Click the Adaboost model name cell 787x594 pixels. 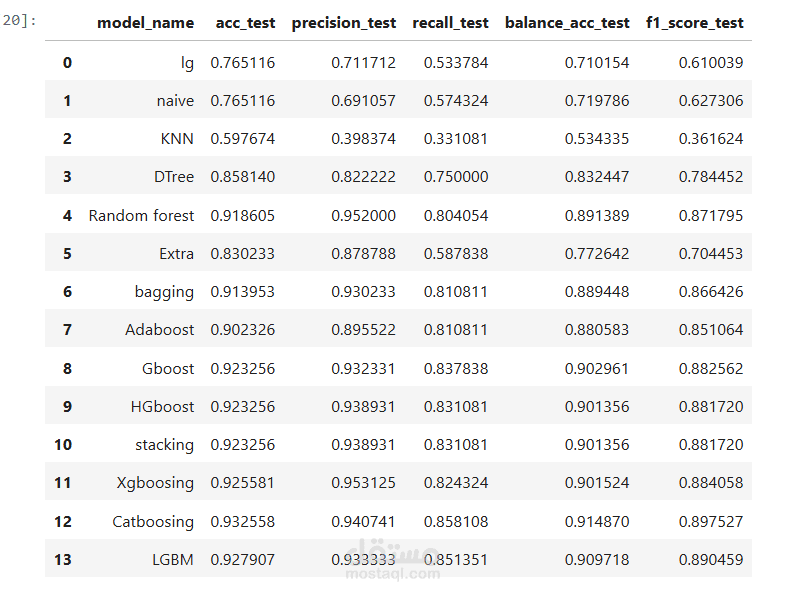(x=159, y=330)
